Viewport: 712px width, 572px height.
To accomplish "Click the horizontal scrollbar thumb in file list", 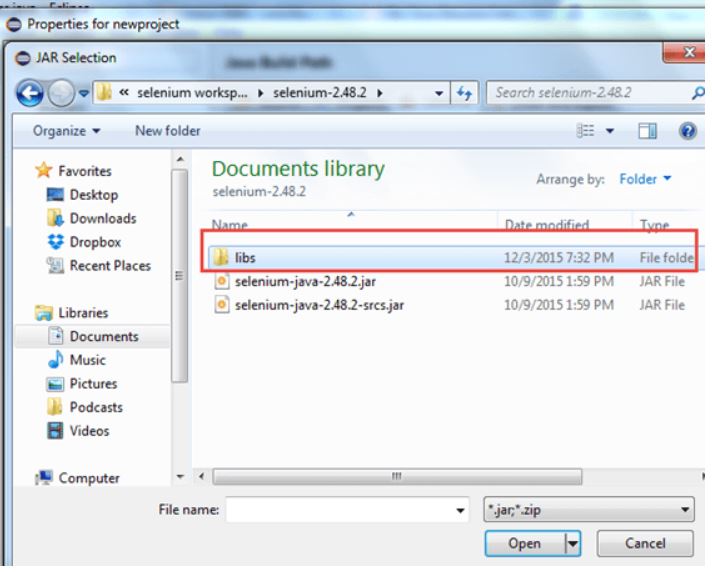I will [x=397, y=477].
